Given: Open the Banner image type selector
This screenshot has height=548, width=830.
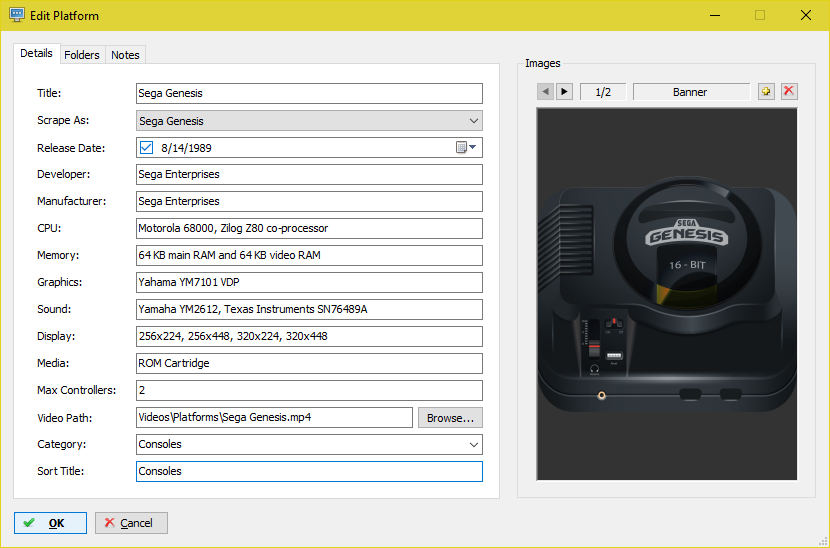Looking at the screenshot, I should (x=690, y=92).
